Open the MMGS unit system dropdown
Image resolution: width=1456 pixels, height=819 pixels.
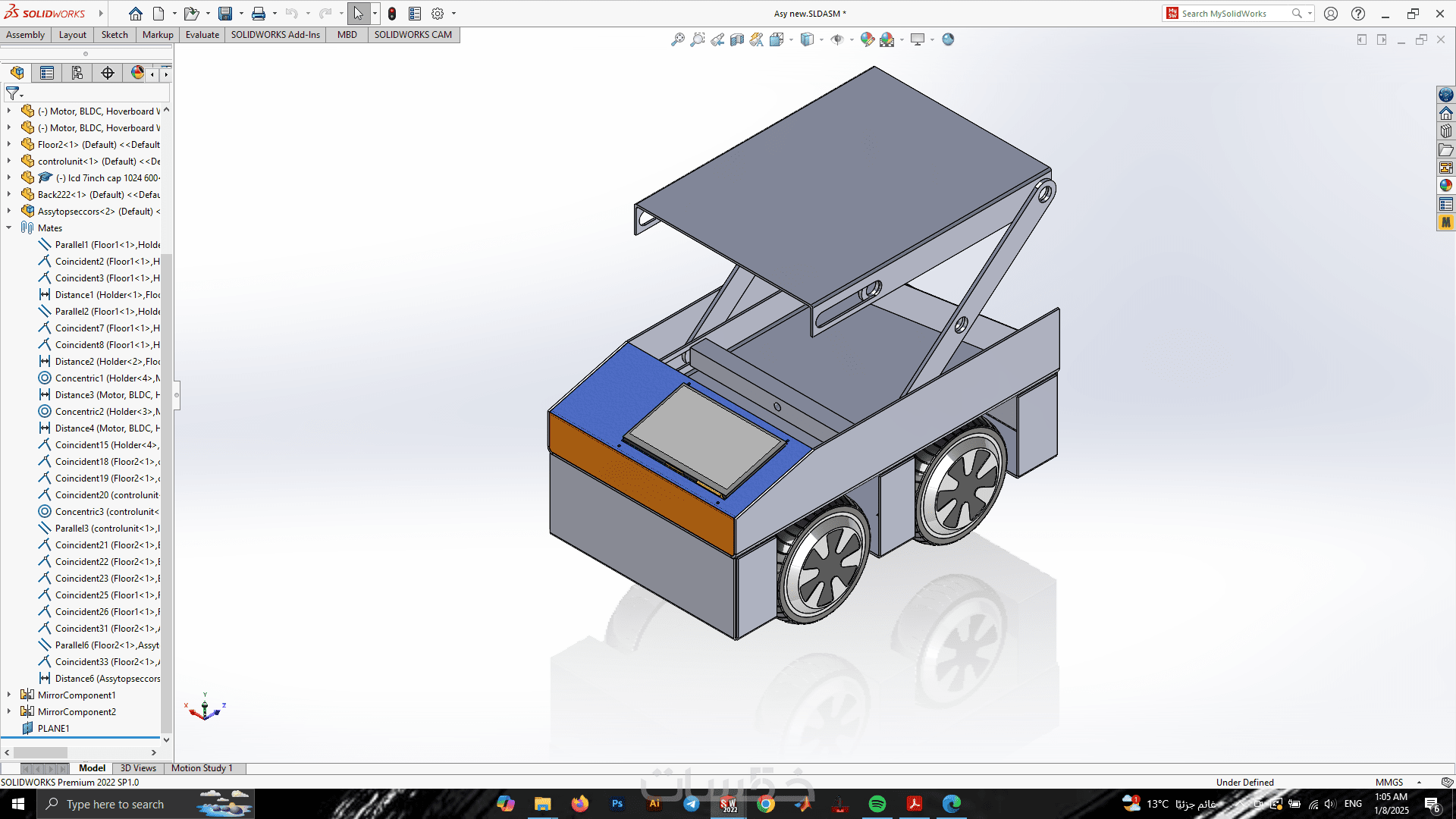tap(1419, 782)
